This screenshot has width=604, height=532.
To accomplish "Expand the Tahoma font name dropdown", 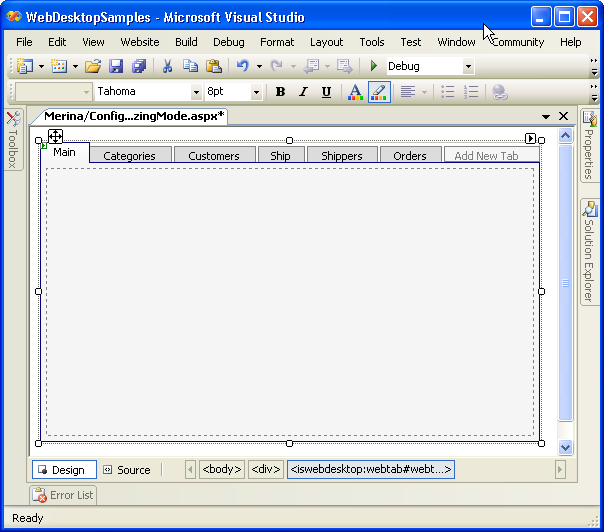I will pos(196,92).
